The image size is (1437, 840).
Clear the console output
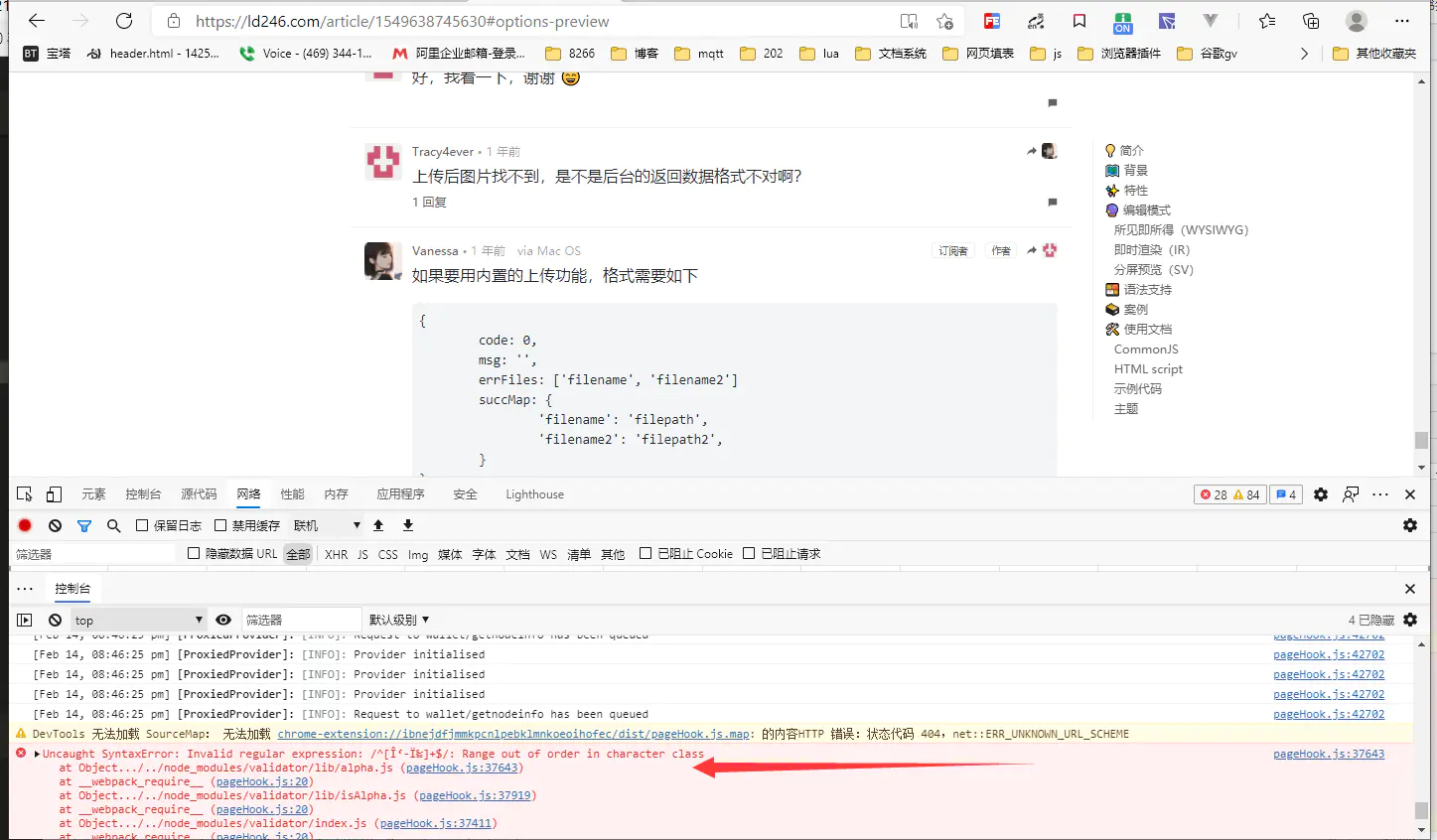tap(55, 620)
